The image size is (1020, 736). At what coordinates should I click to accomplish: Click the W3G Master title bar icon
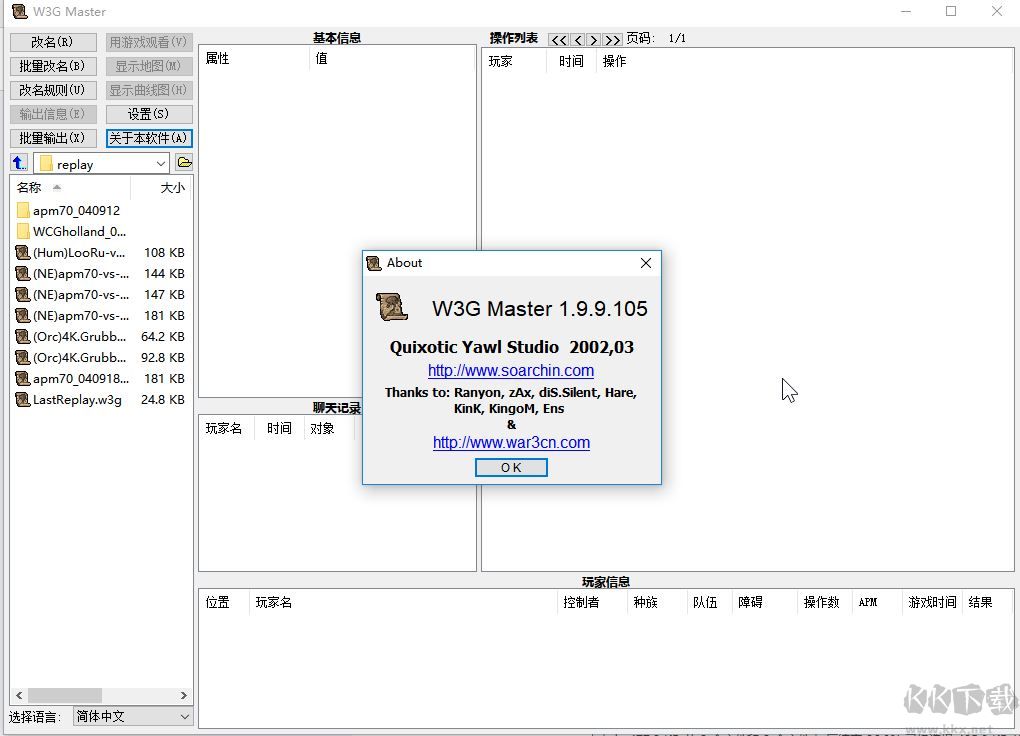click(20, 11)
